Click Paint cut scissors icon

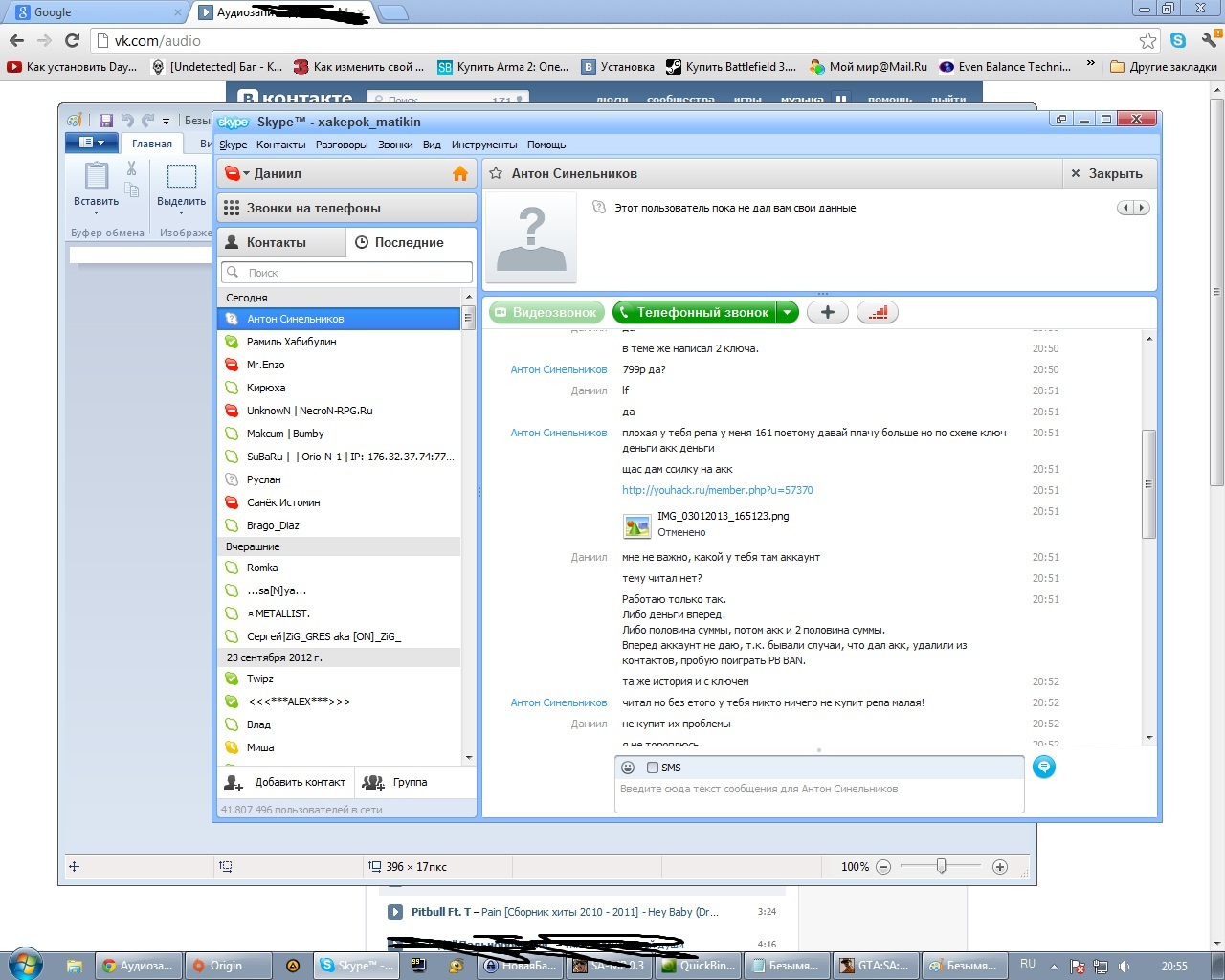point(132,168)
